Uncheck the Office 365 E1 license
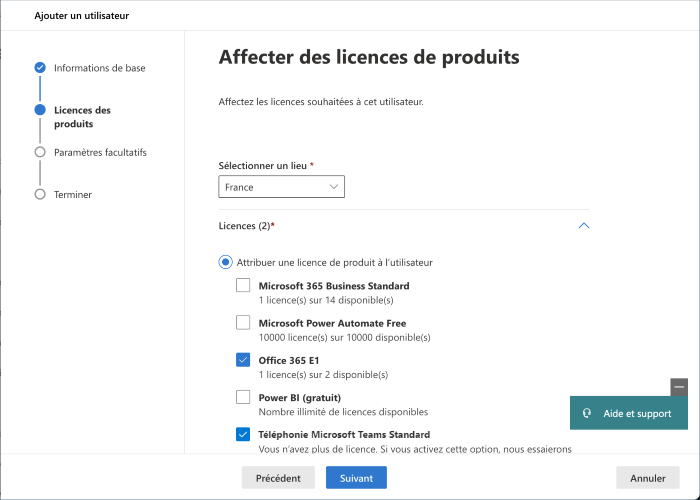The image size is (700, 500). 243,359
